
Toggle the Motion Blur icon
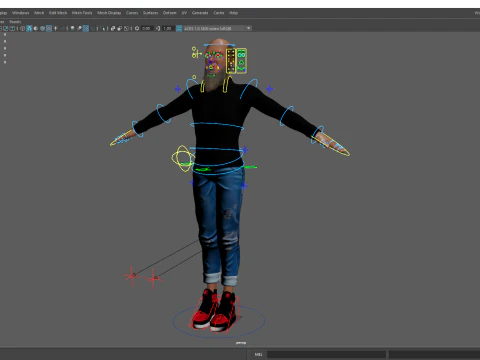click(79, 28)
